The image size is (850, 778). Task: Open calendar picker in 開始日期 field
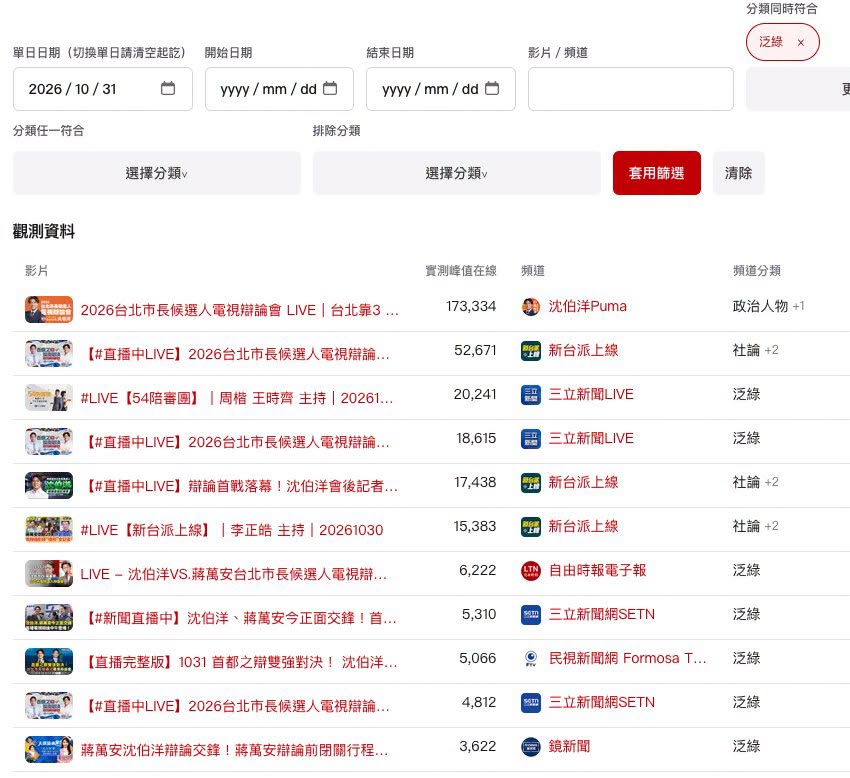pyautogui.click(x=330, y=88)
